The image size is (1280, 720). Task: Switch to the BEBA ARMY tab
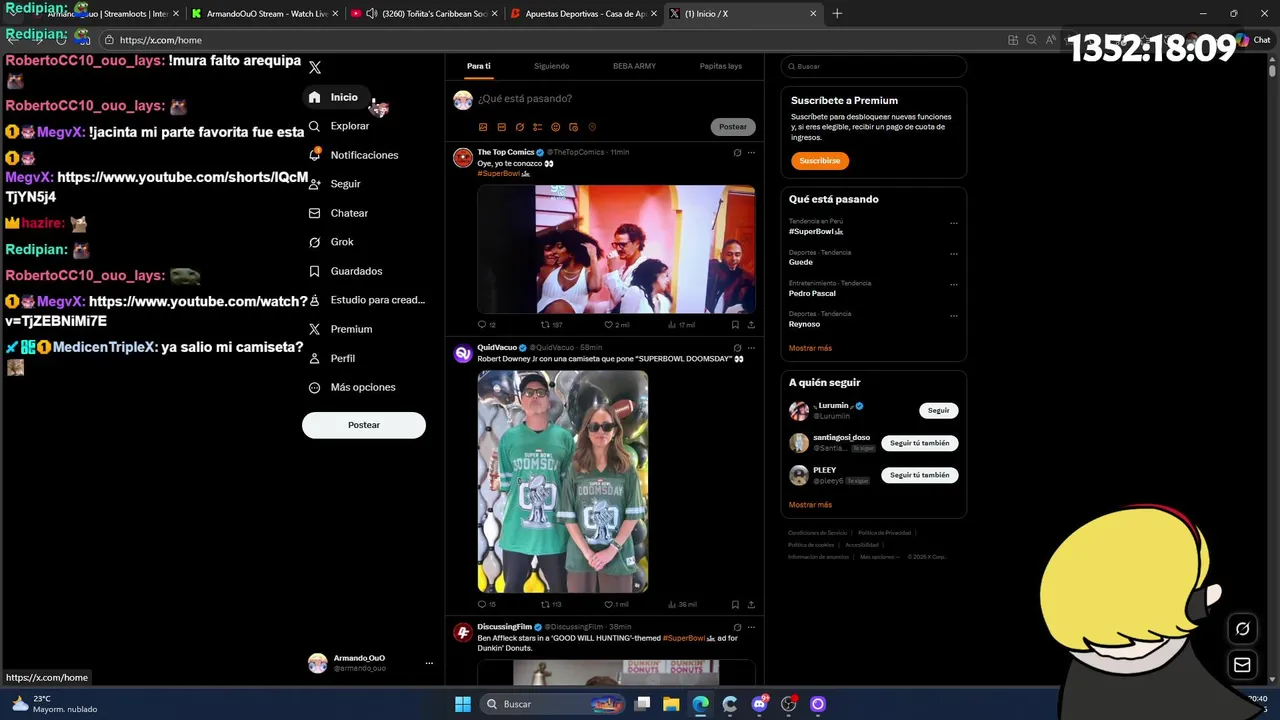634,66
